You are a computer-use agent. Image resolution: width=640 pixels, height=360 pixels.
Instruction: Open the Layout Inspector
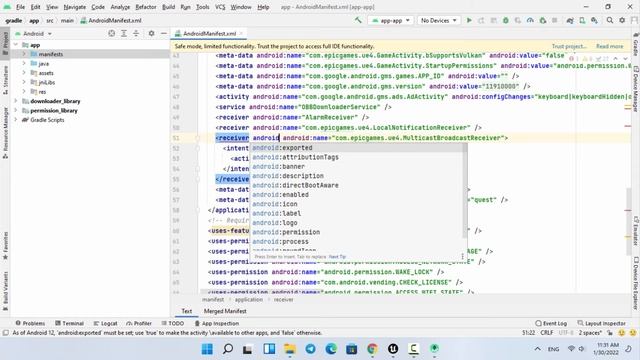pos(602,323)
